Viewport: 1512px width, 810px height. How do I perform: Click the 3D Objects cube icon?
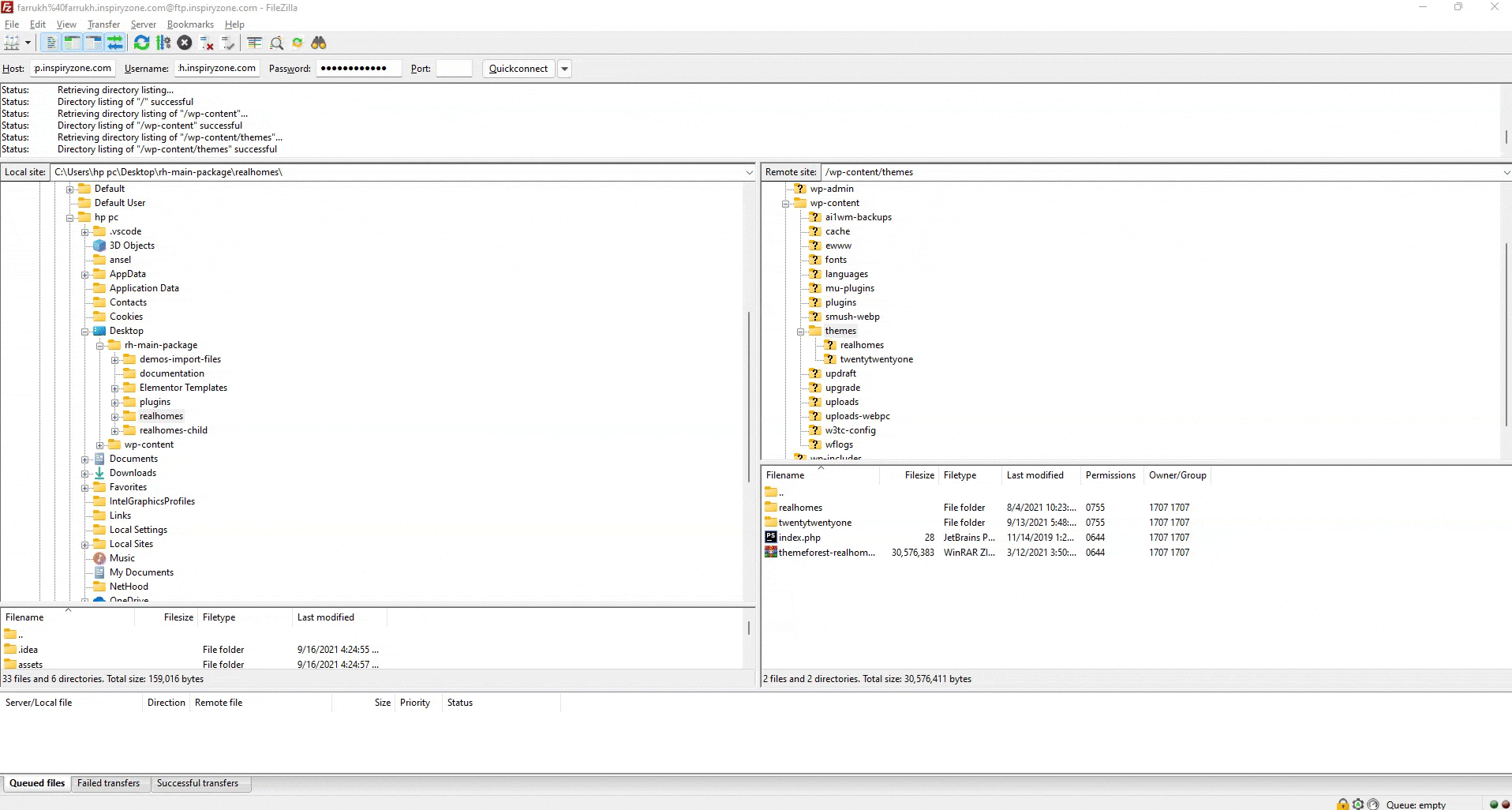point(99,246)
